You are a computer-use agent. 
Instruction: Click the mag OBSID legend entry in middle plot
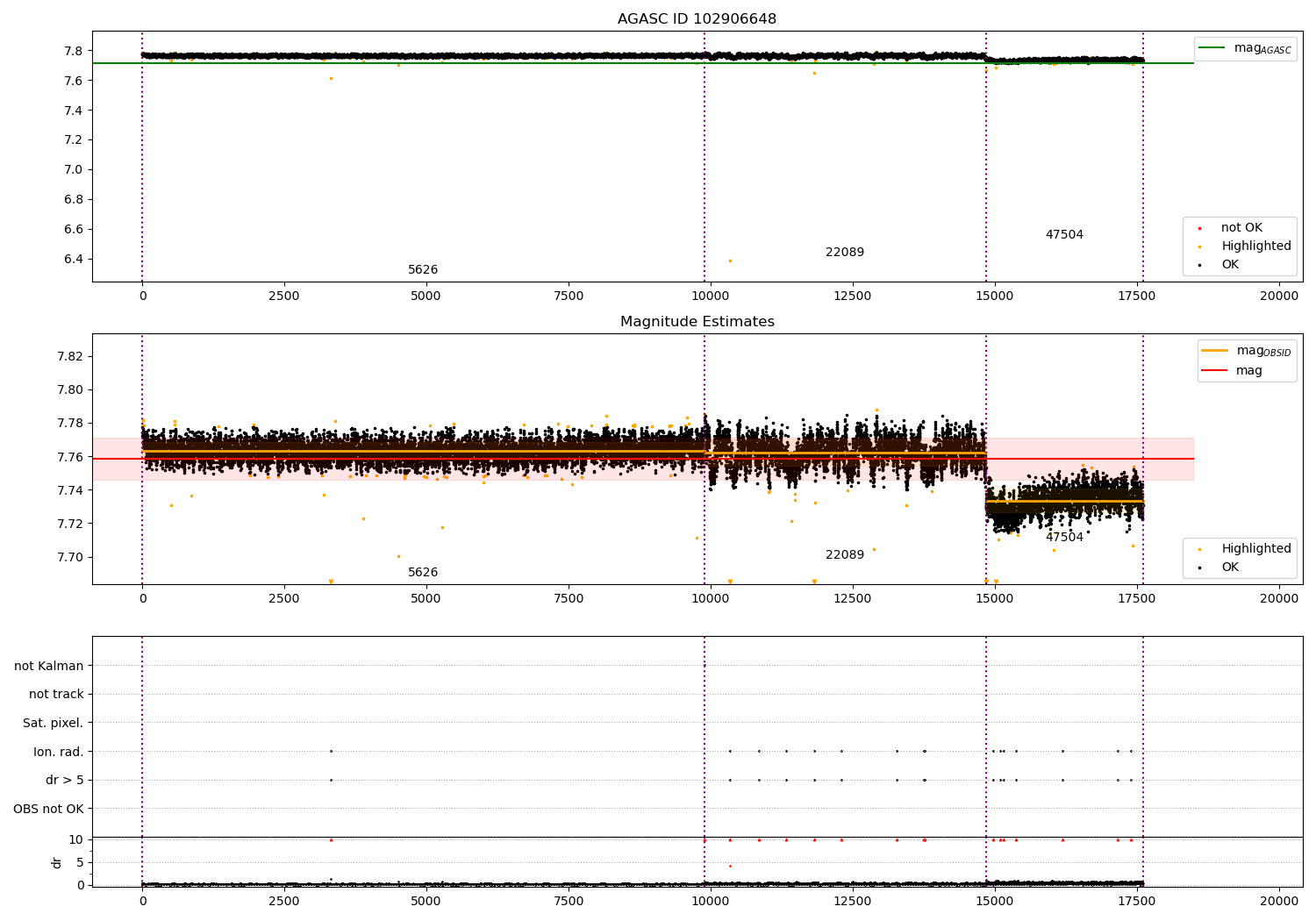coord(1247,351)
